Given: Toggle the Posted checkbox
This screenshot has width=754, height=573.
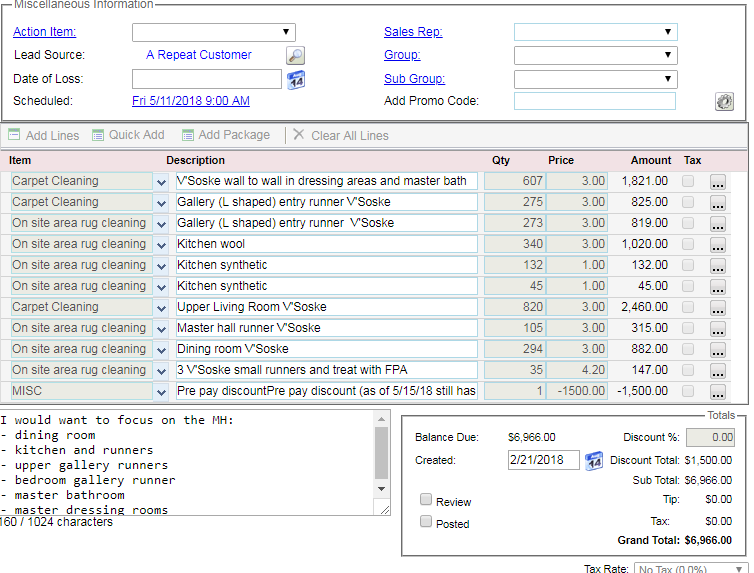Looking at the screenshot, I should (x=426, y=522).
